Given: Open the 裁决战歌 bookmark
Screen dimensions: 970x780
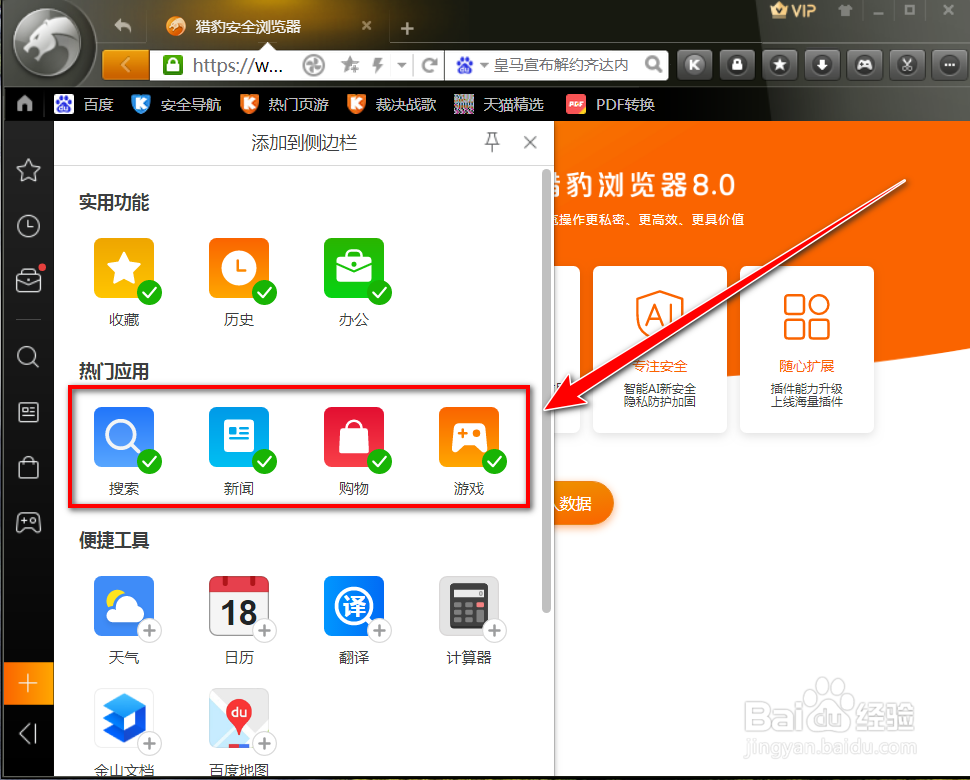Looking at the screenshot, I should pyautogui.click(x=392, y=104).
